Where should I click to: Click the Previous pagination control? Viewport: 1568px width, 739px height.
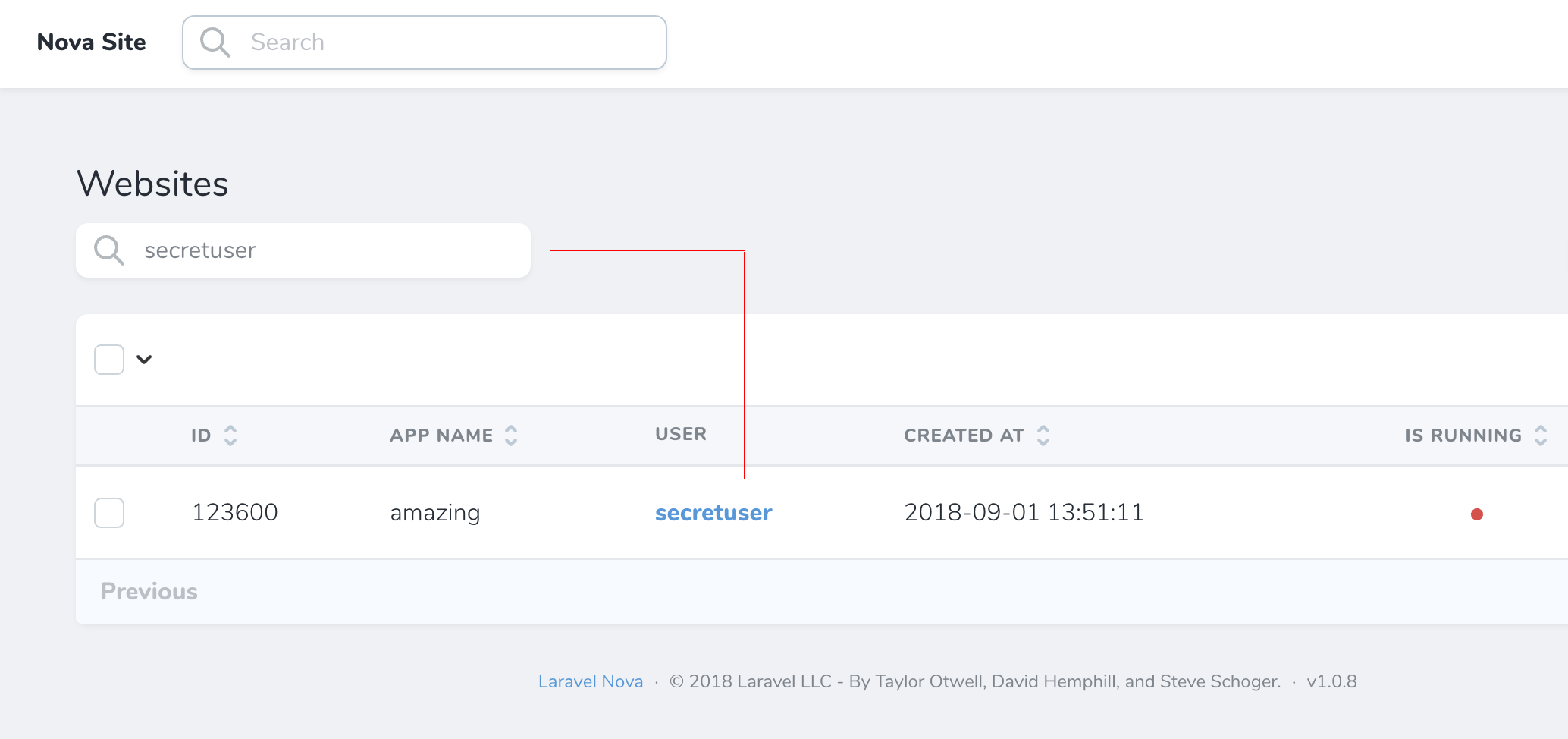[x=149, y=591]
